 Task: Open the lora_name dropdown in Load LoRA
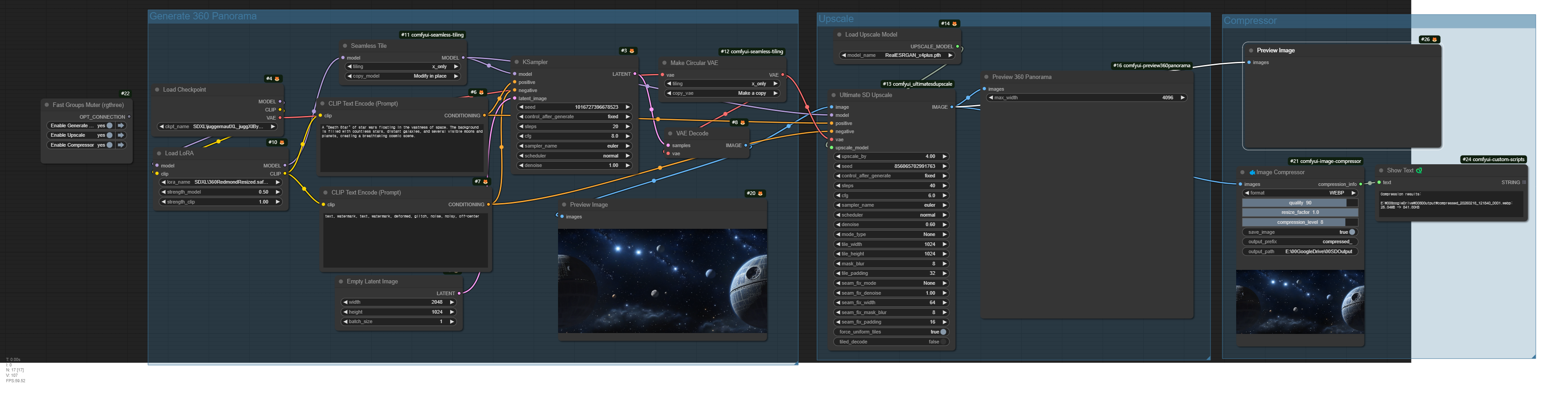(220, 182)
